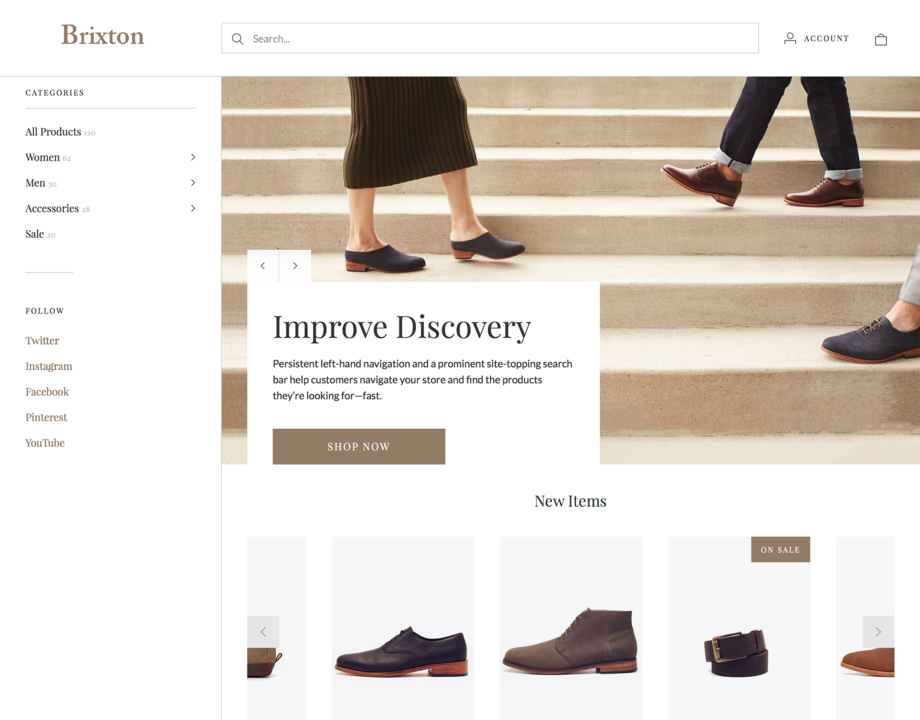Screen dimensions: 920x720
Task: Go to previous hero slide arrow
Action: click(x=263, y=266)
